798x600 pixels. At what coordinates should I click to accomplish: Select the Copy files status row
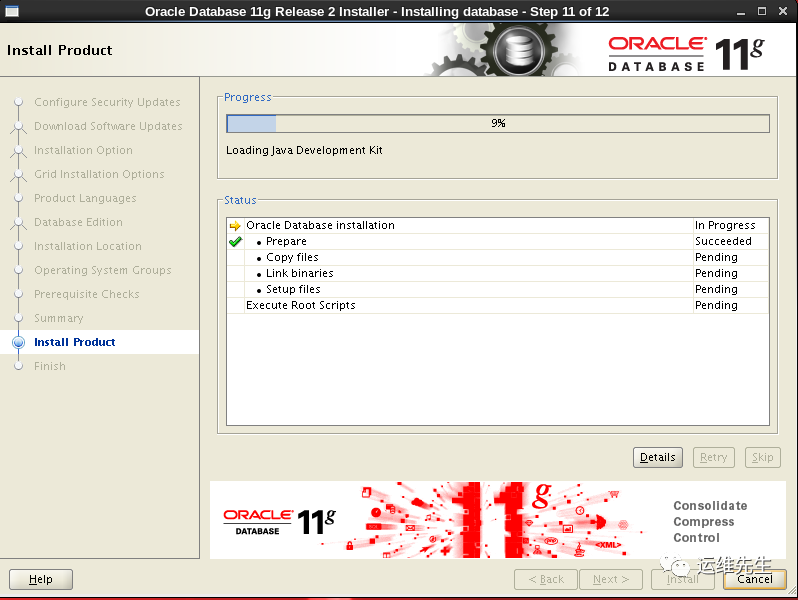click(x=498, y=258)
